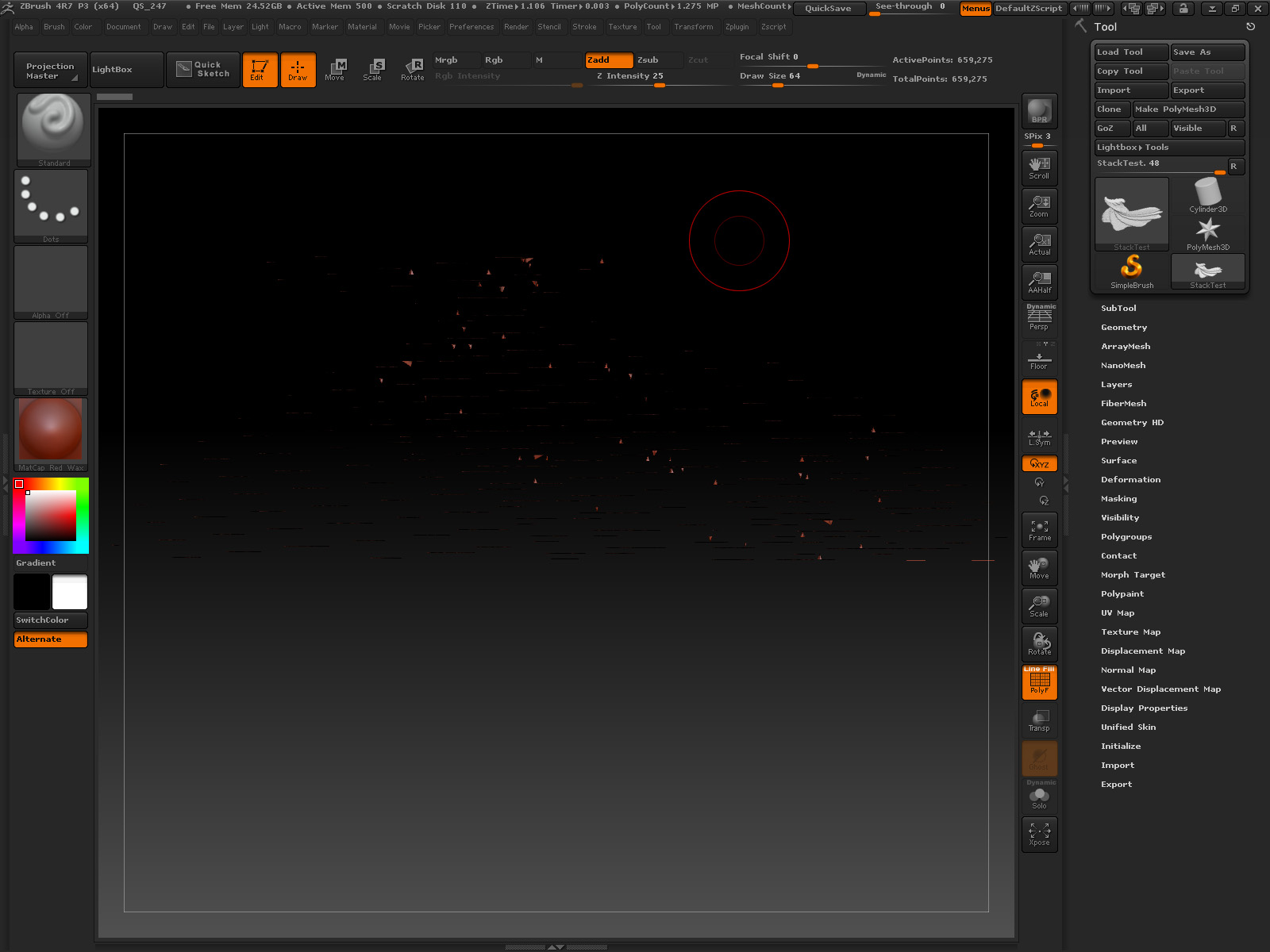The image size is (1270, 952).
Task: Open the Brush menu
Action: tap(54, 27)
